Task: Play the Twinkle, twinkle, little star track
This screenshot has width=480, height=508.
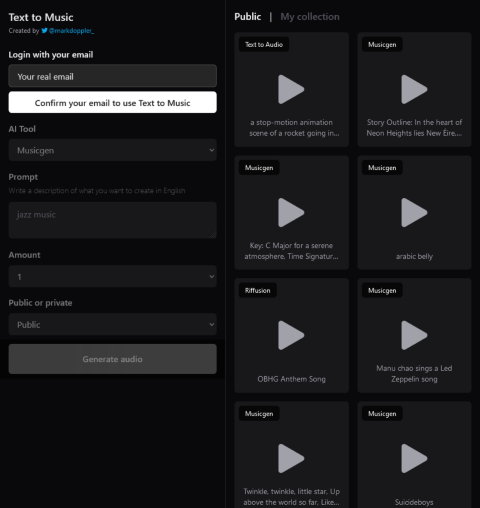Action: (291, 458)
